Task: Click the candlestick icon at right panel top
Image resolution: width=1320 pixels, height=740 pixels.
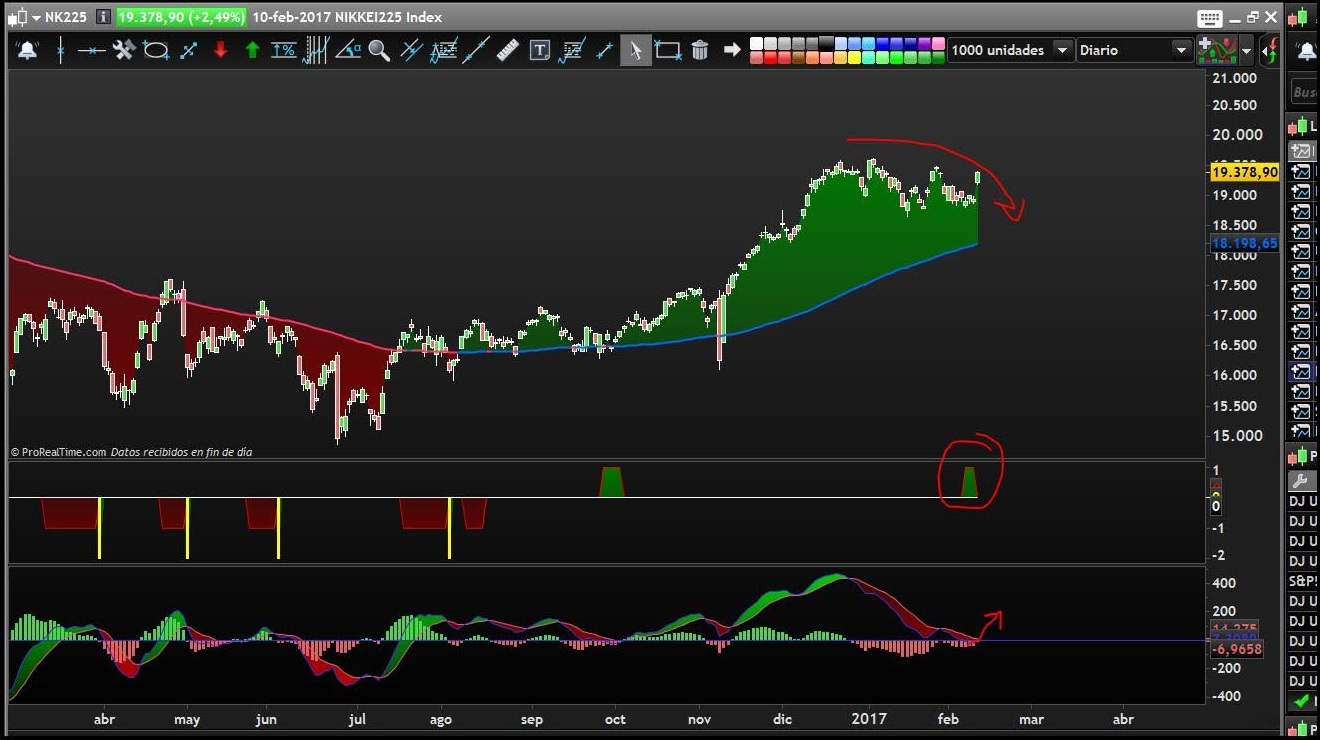Action: point(1299,17)
